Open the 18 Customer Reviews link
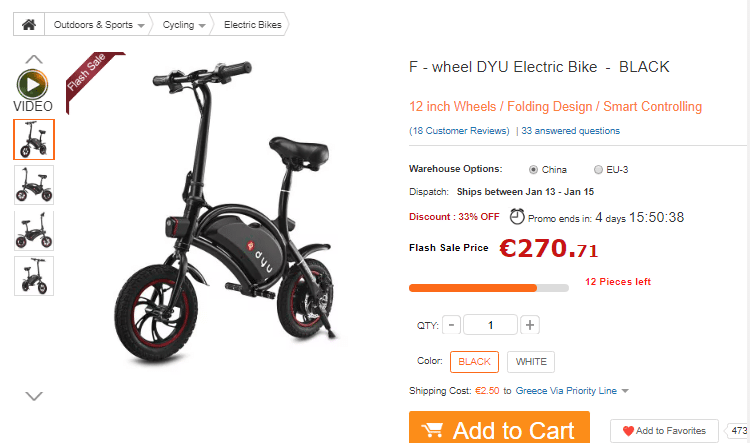Screen dimensions: 750x443 (459, 131)
